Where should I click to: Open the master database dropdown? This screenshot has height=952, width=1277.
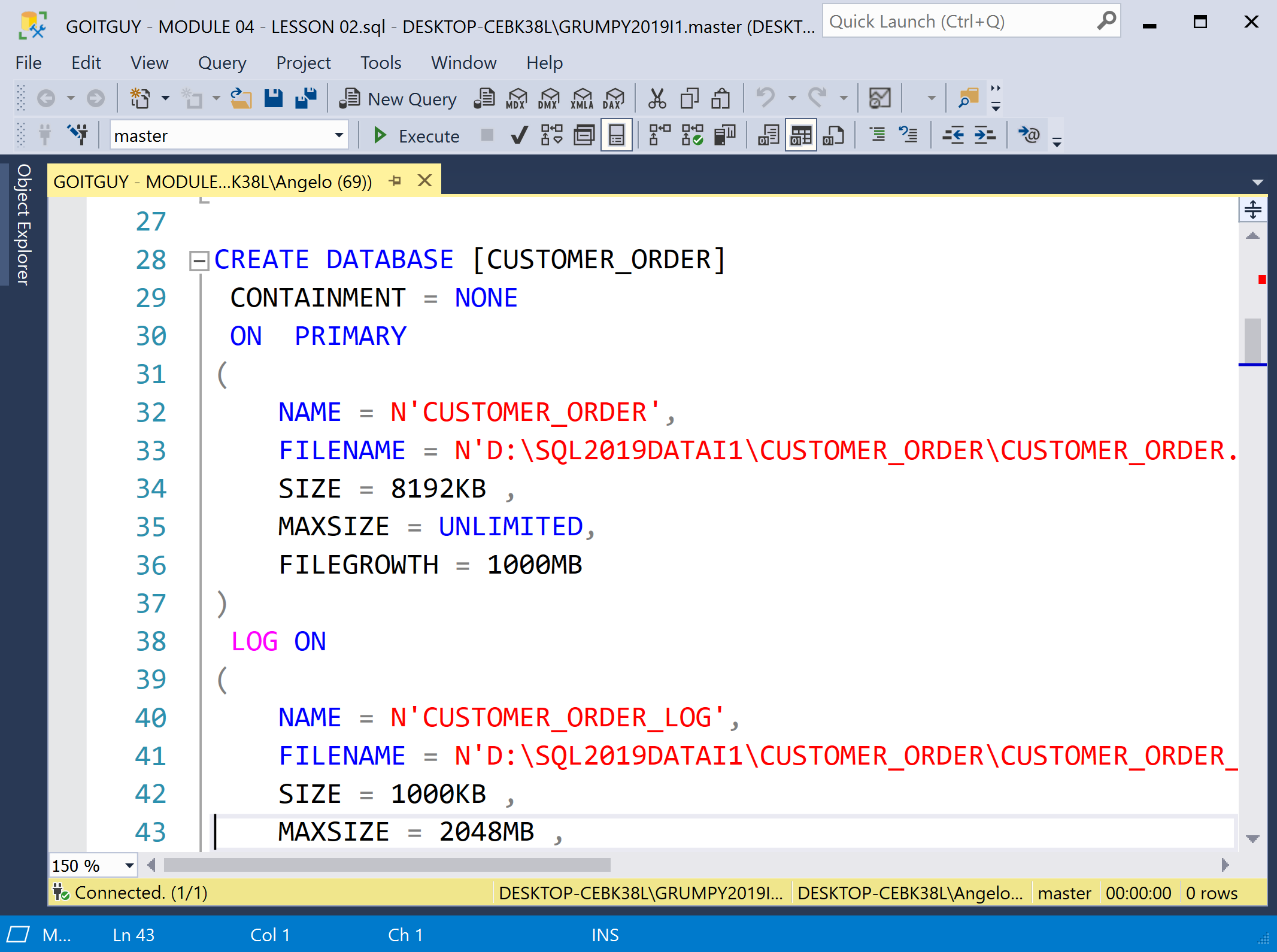[x=338, y=135]
